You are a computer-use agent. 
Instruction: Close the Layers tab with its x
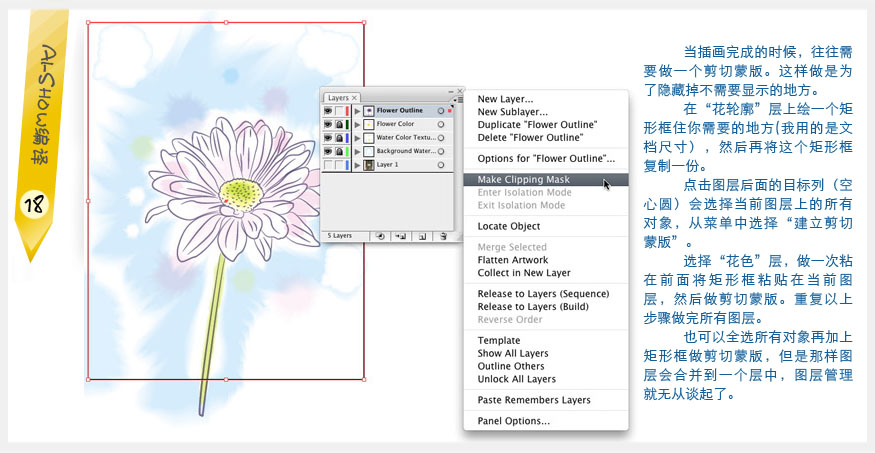click(x=354, y=98)
